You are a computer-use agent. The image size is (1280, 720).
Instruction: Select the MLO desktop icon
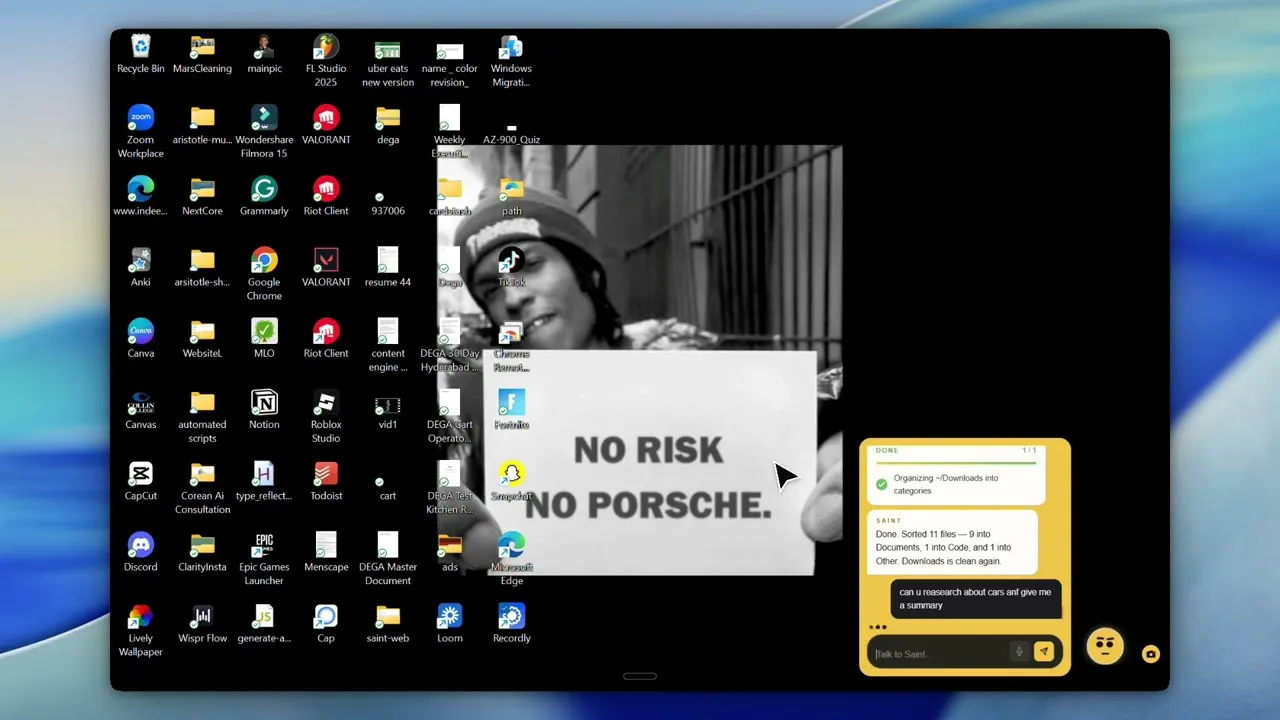click(x=264, y=338)
